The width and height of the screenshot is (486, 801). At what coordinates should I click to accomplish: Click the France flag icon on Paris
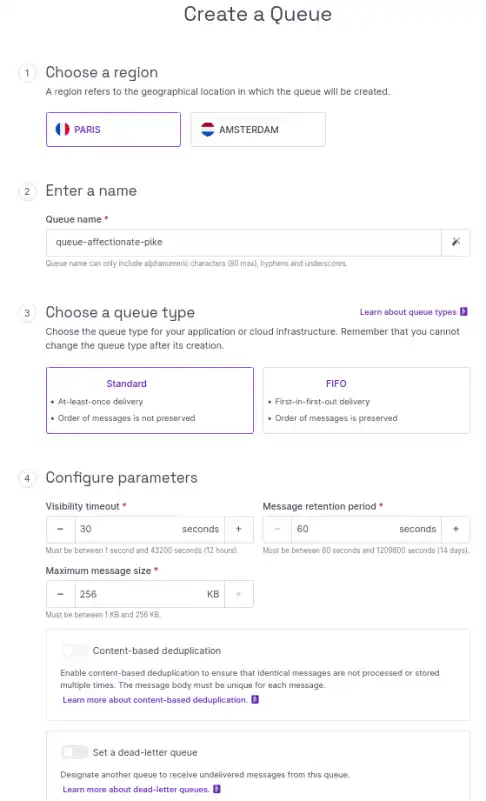[x=62, y=129]
